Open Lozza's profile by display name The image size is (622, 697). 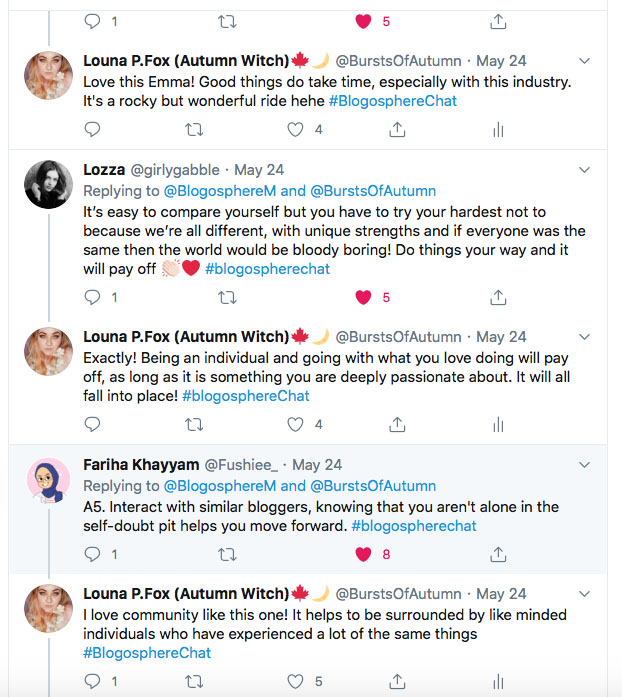104,170
